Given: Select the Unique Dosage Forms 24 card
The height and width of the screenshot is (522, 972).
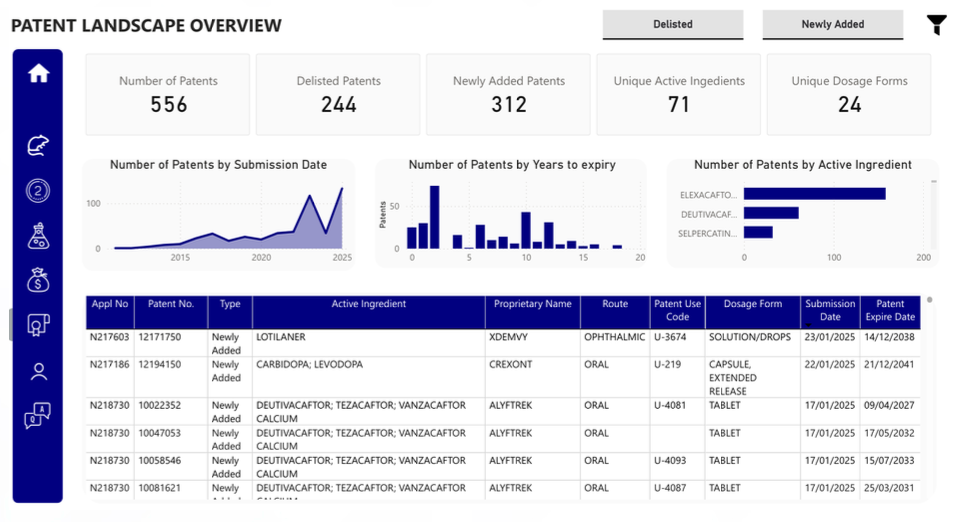Looking at the screenshot, I should coord(849,94).
